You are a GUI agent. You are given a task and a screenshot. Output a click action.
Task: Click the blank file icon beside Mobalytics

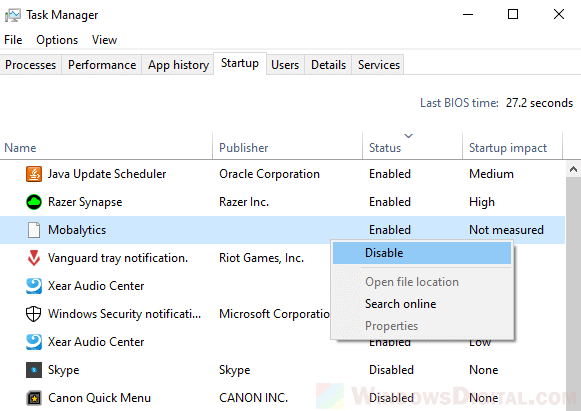[34, 230]
